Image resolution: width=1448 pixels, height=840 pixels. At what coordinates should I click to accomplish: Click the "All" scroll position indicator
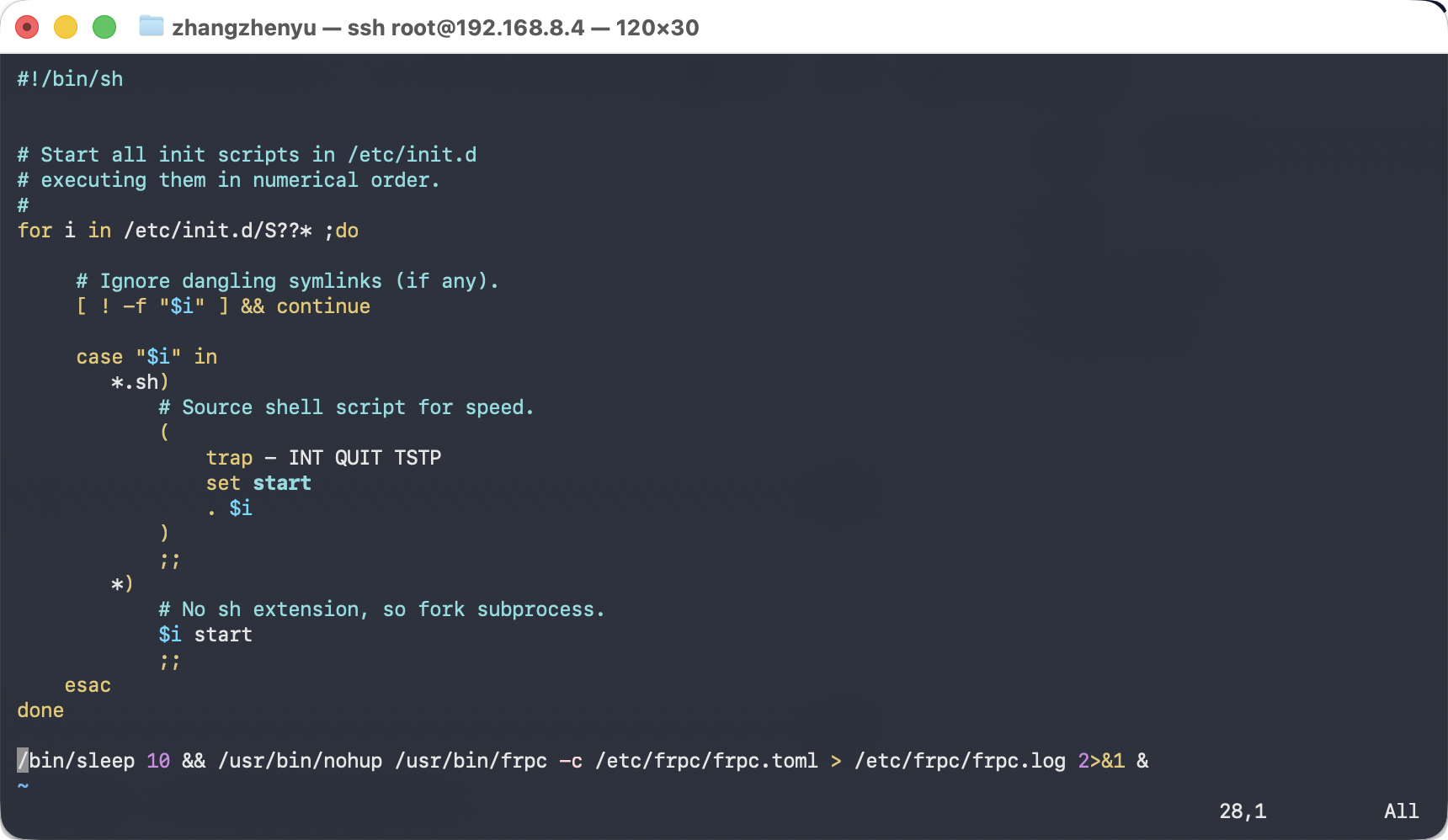pos(1401,811)
